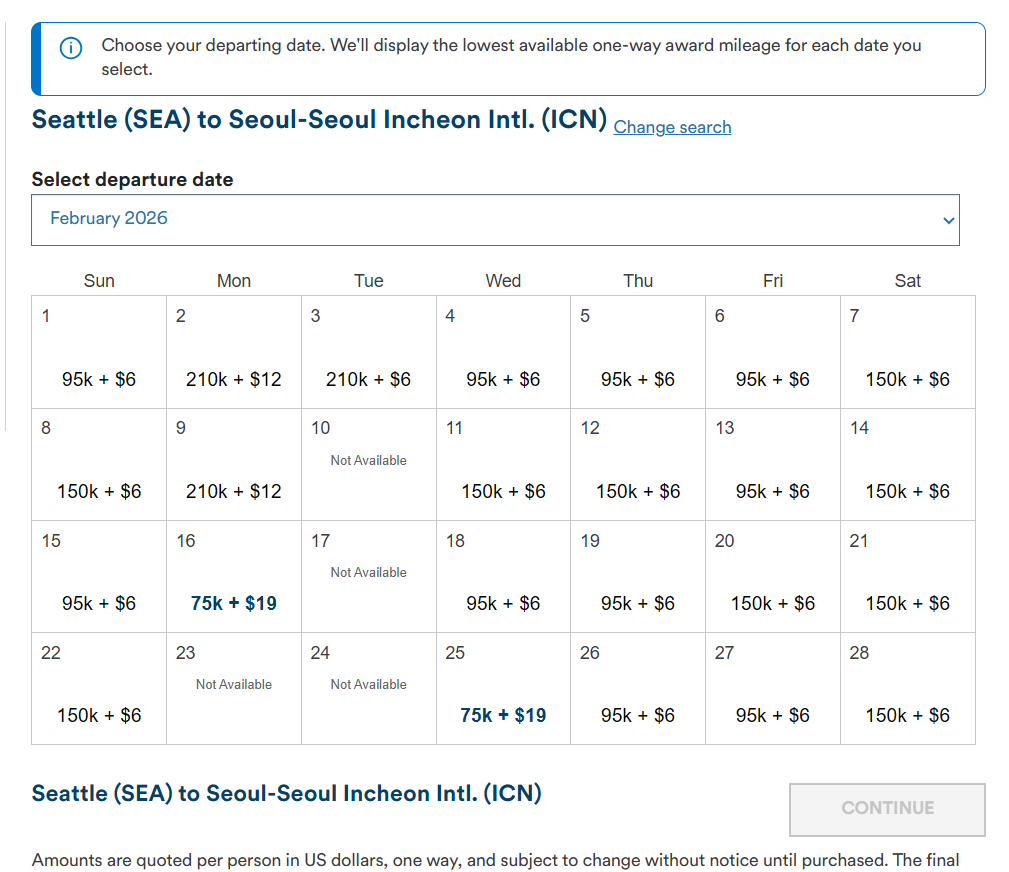
Task: Click the info icon in the notice banner
Action: pyautogui.click(x=71, y=48)
